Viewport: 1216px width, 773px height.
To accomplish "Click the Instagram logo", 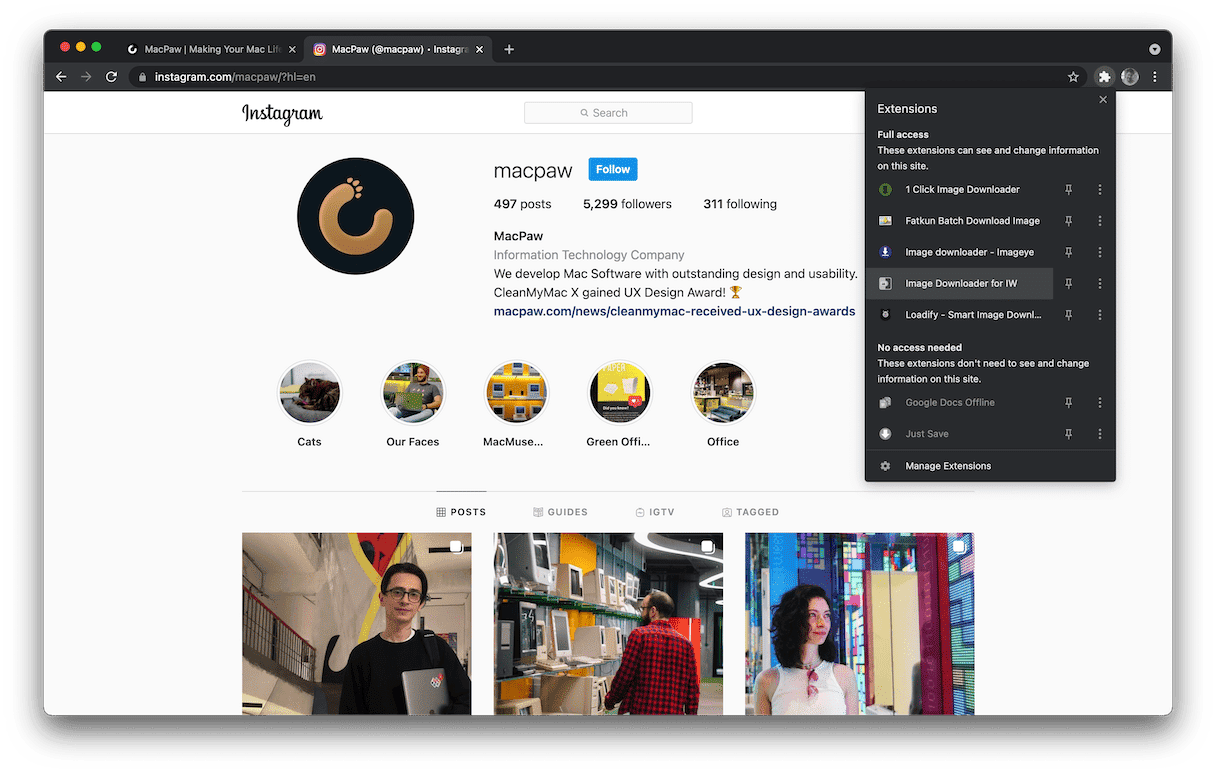I will click(282, 114).
